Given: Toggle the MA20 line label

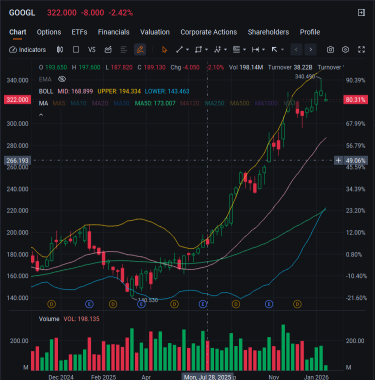Looking at the screenshot, I should click(100, 103).
